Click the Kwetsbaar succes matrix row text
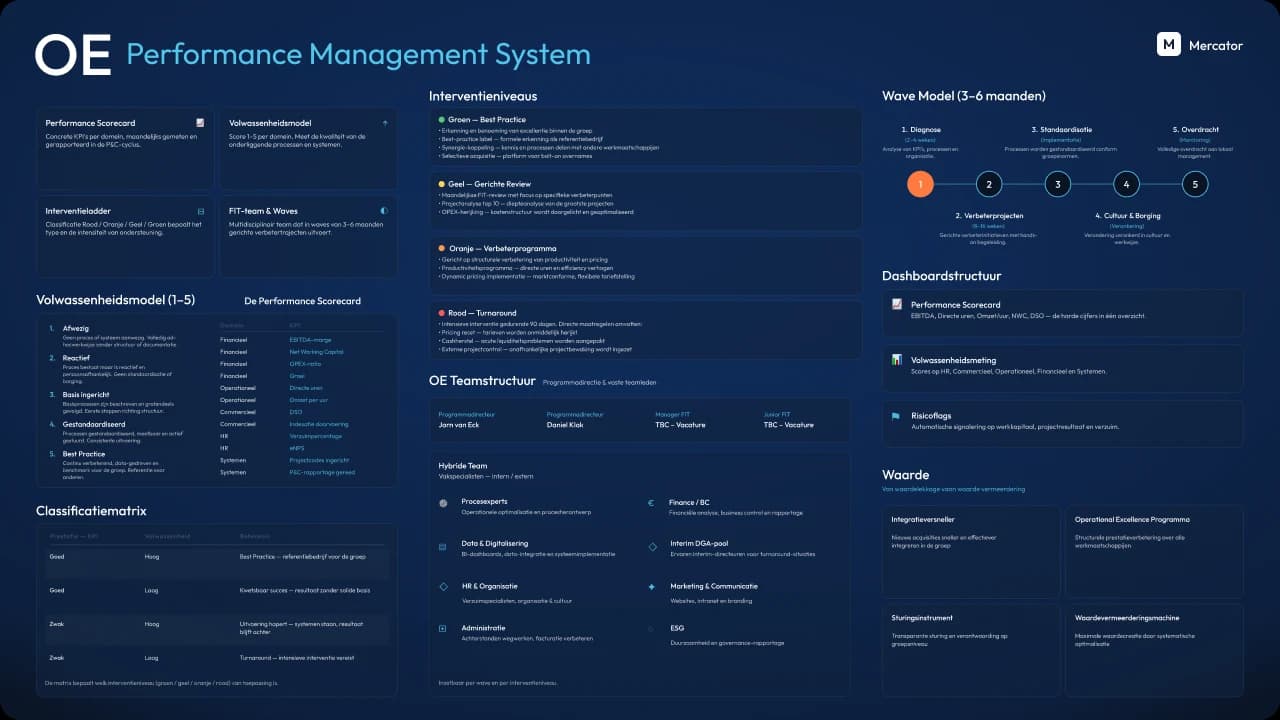 305,590
